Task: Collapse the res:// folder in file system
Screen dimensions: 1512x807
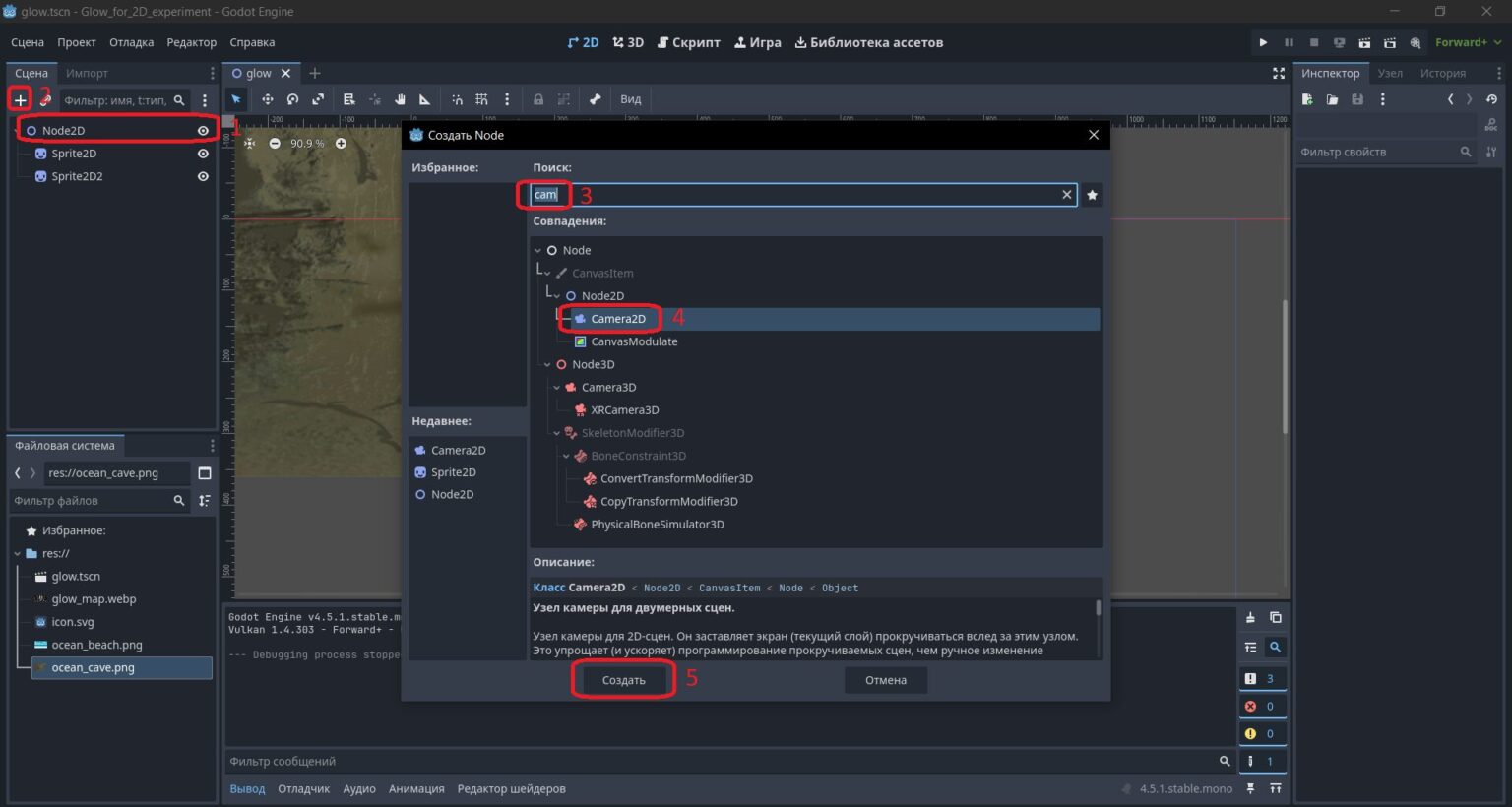Action: pos(17,554)
